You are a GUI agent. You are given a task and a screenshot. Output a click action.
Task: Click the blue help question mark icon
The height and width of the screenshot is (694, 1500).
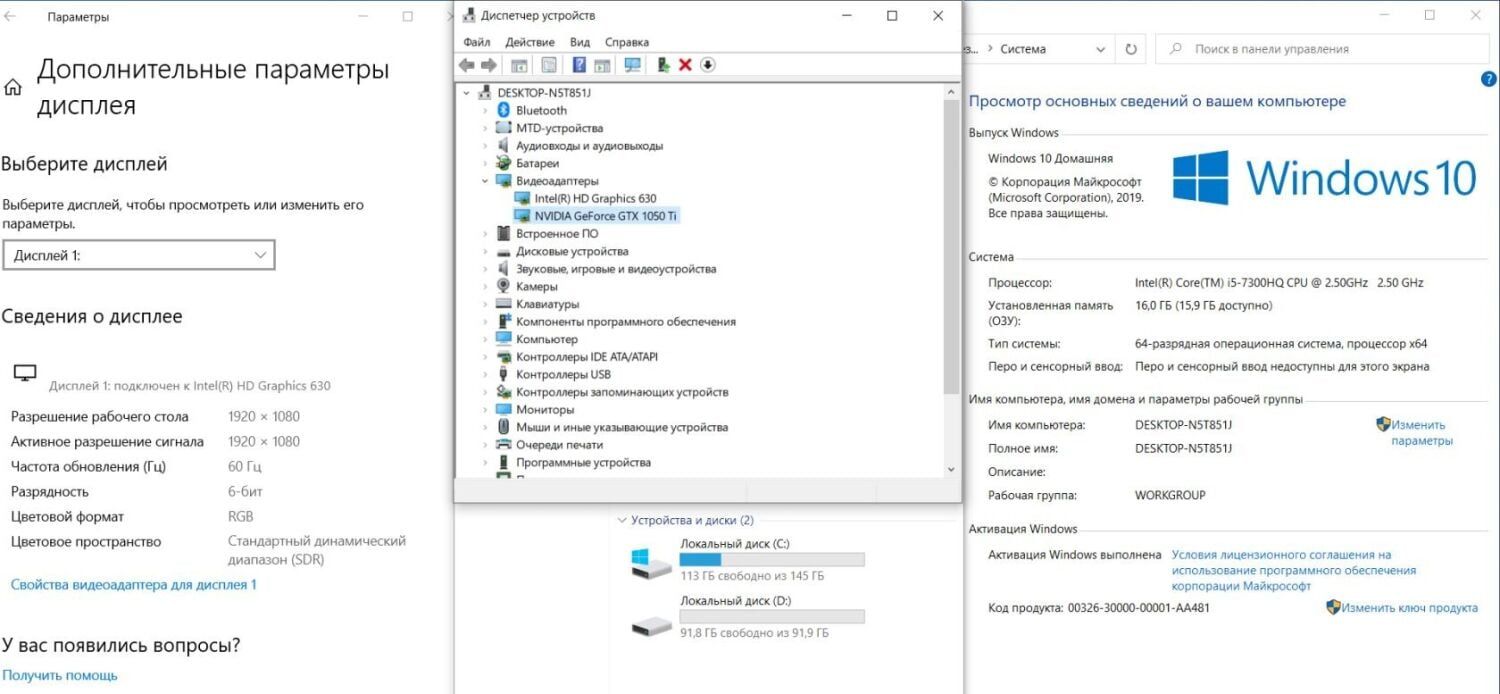click(1488, 79)
